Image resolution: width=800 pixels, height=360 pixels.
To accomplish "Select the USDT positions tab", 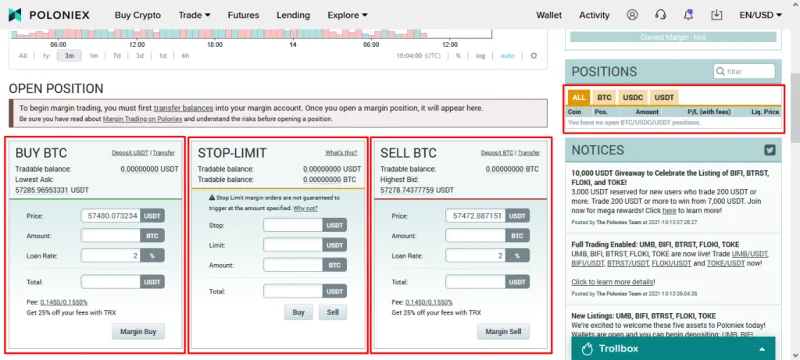I will point(664,97).
